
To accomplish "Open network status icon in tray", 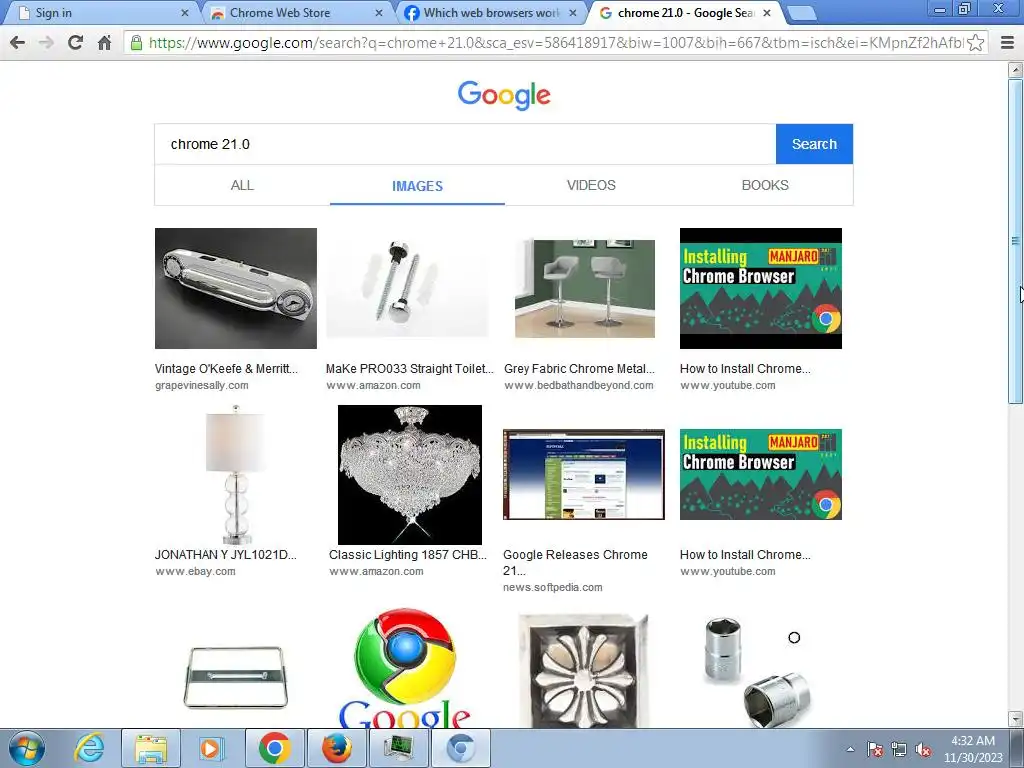I will [x=899, y=749].
